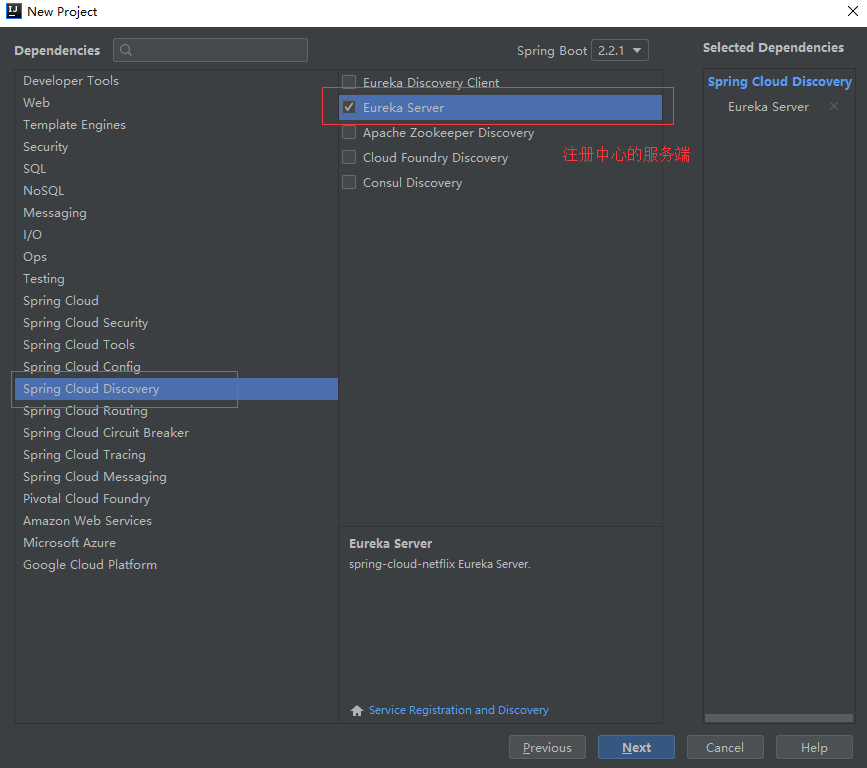867x768 pixels.
Task: Select Spring Cloud Security category
Action: pos(176,323)
